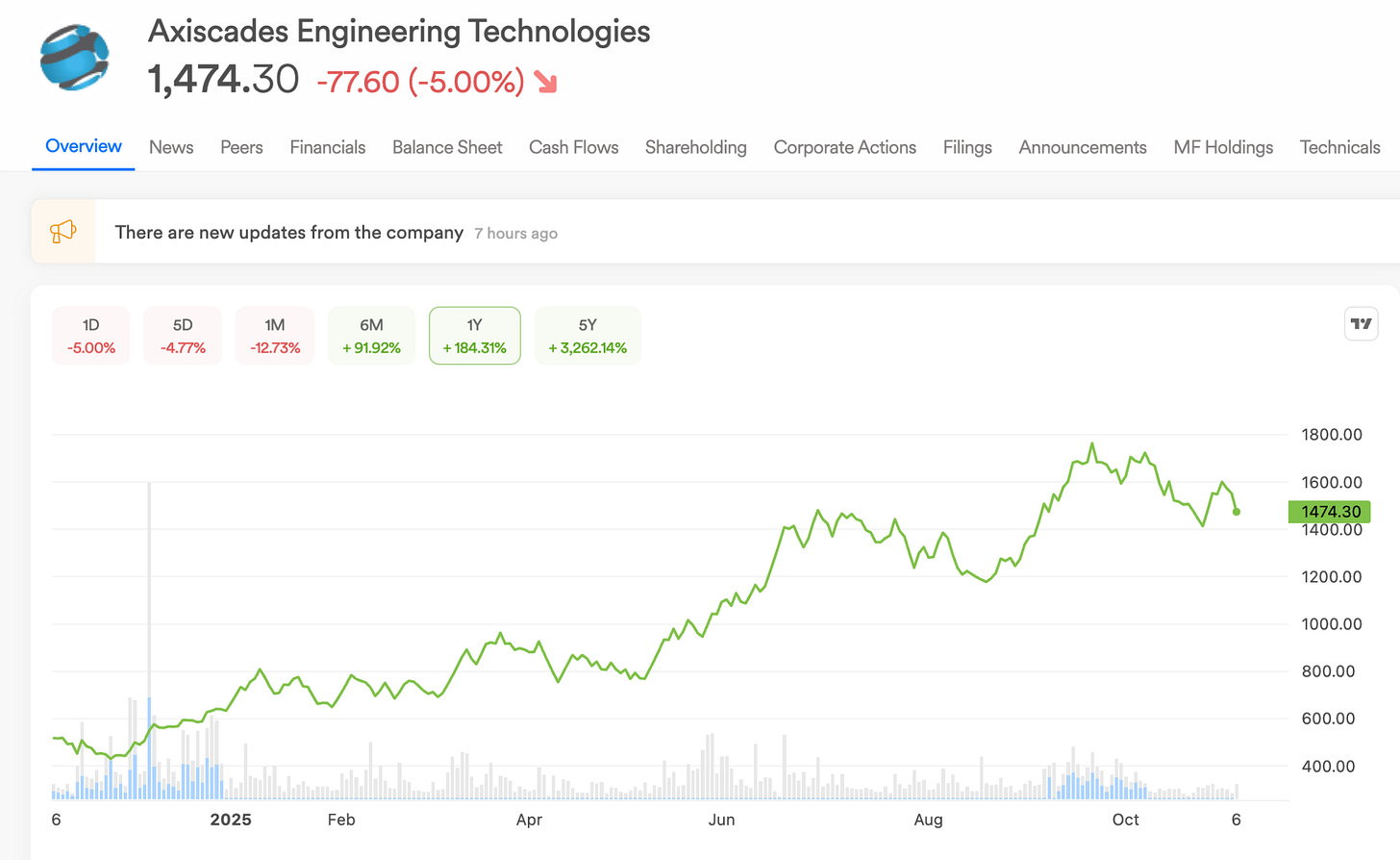
Task: Click the 400.00 axis label
Action: 1328,767
